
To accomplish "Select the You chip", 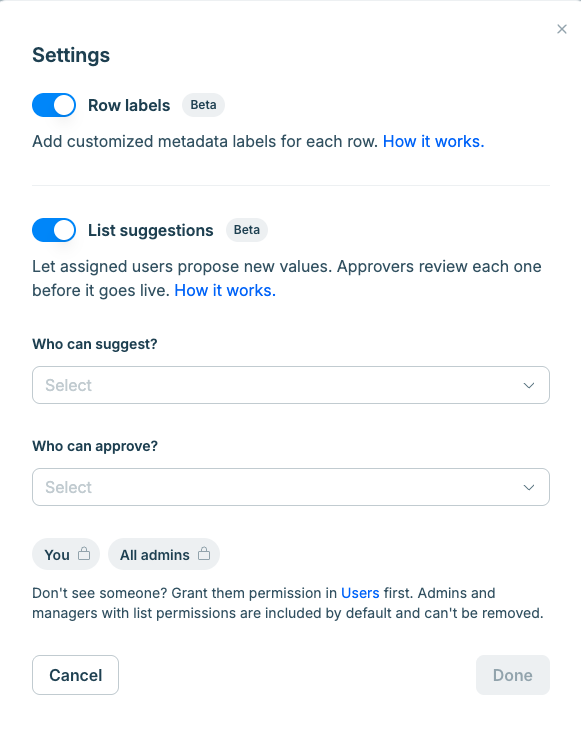I will (66, 554).
